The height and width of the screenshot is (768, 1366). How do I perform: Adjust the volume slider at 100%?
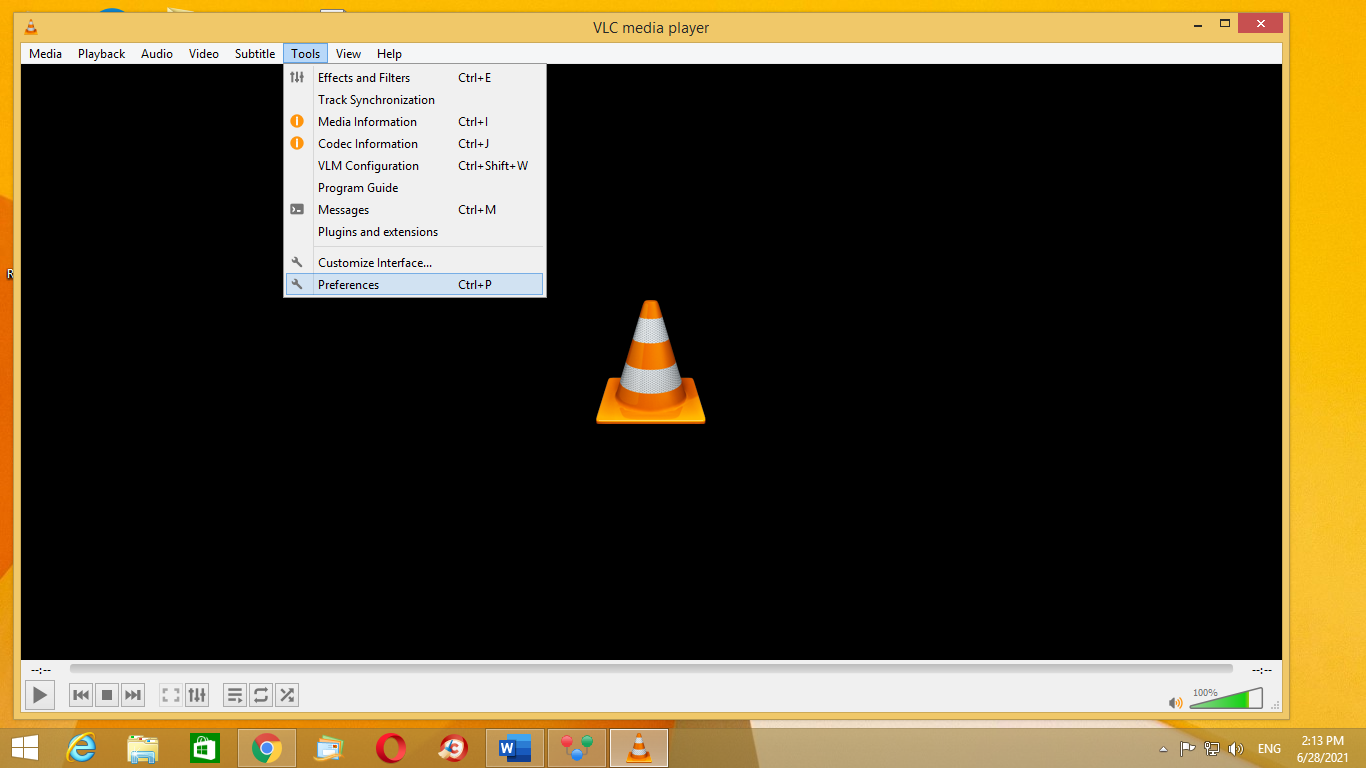(x=1226, y=698)
